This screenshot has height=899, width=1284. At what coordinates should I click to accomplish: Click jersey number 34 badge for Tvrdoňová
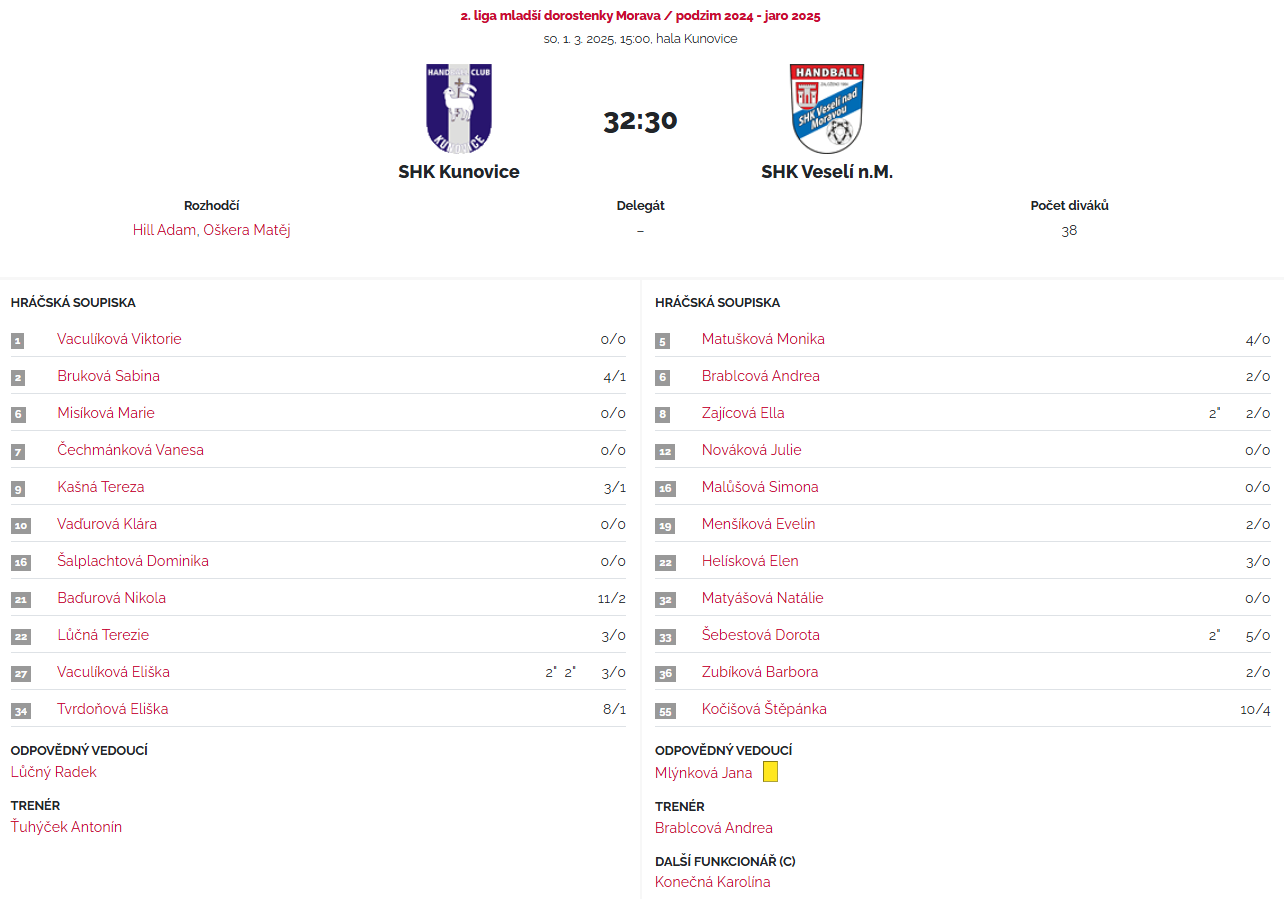click(20, 710)
